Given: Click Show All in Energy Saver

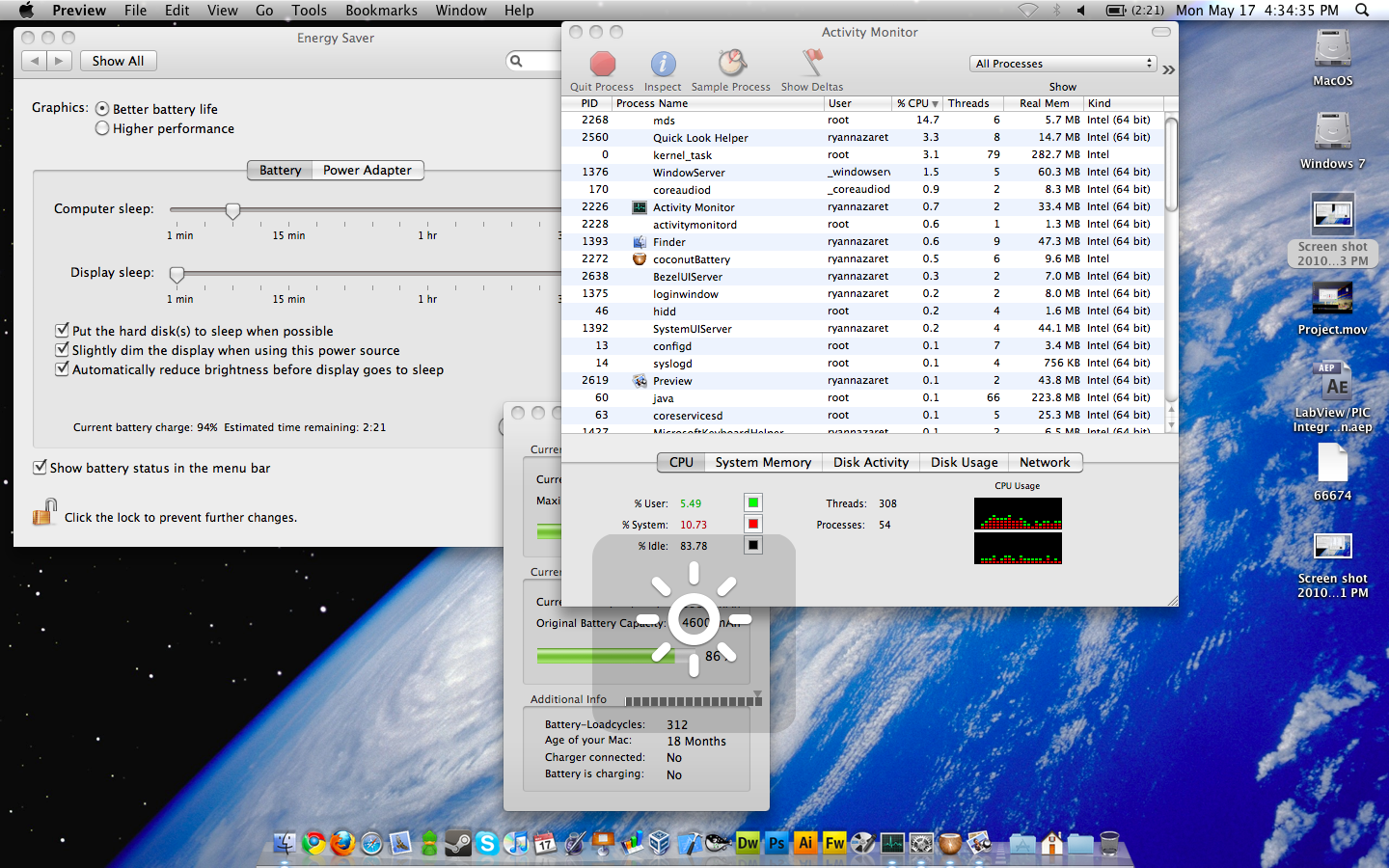Looking at the screenshot, I should point(118,61).
